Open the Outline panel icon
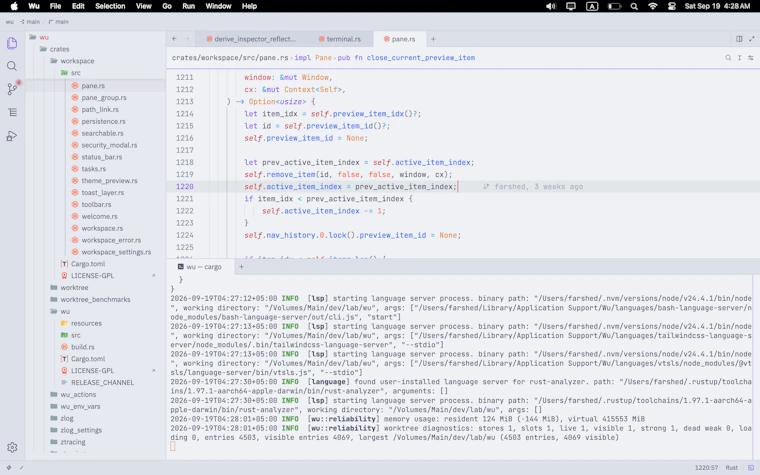The height and width of the screenshot is (475, 760). 12,112
